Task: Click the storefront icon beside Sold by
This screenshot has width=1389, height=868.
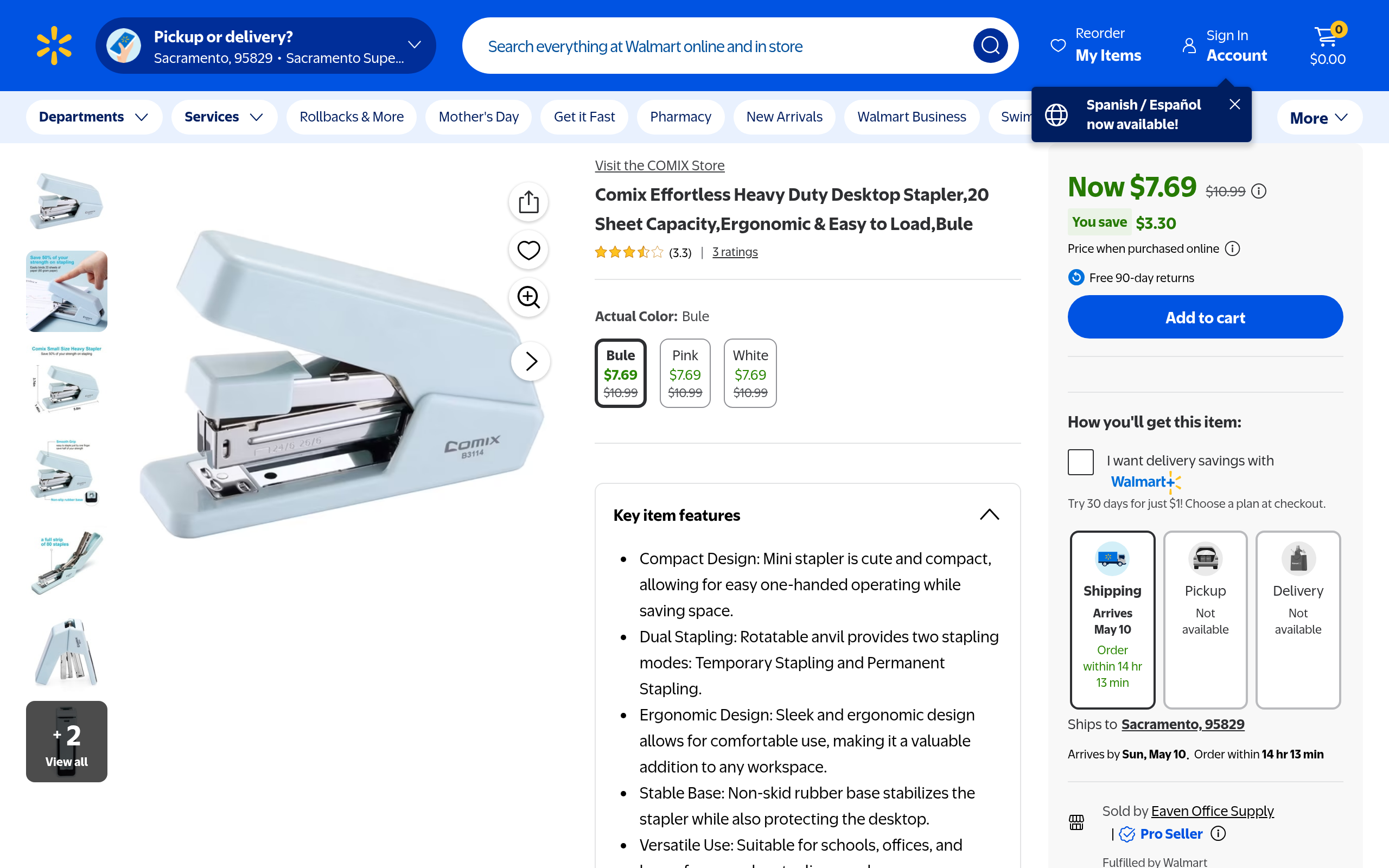Action: (1076, 822)
